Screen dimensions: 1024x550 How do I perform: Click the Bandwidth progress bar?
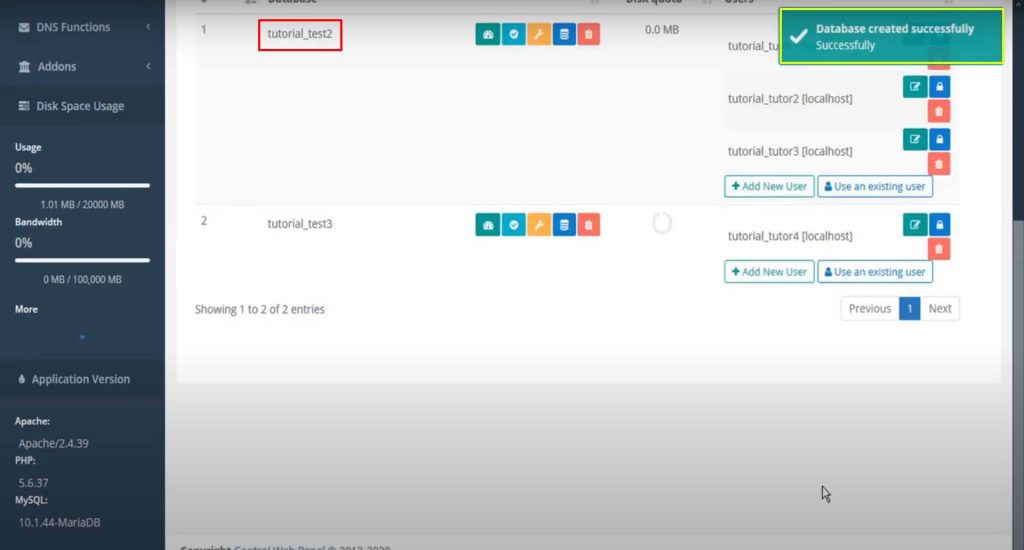point(82,260)
